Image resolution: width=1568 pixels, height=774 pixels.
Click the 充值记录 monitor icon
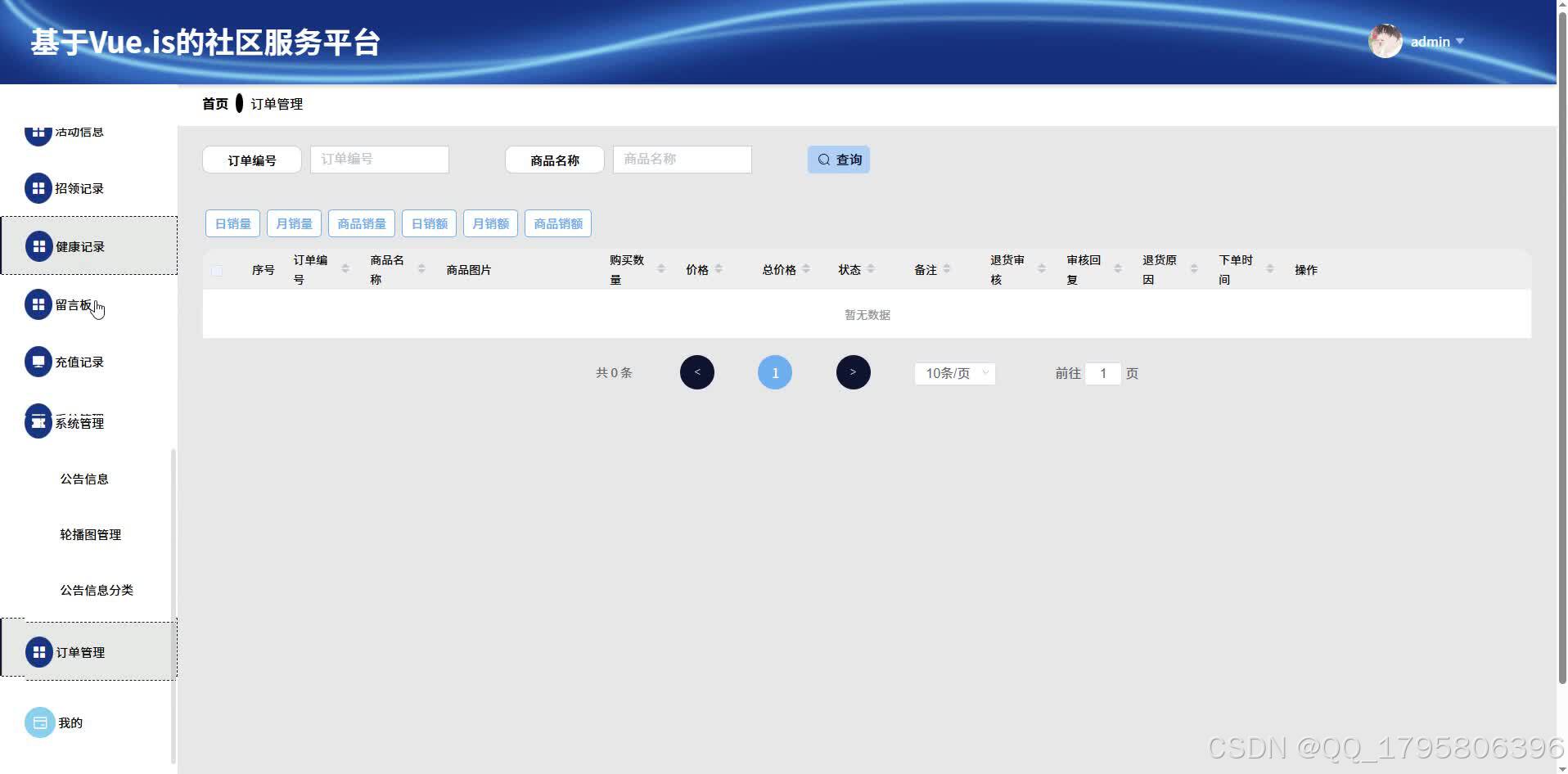[38, 362]
